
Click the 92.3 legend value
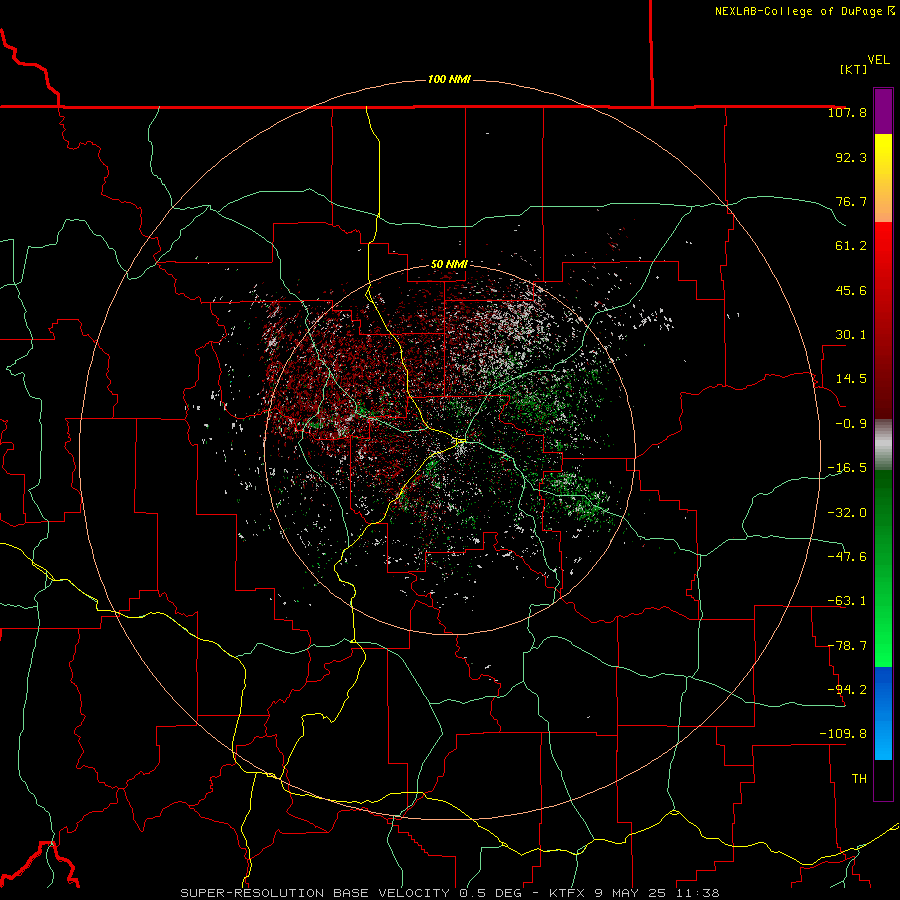pyautogui.click(x=851, y=157)
